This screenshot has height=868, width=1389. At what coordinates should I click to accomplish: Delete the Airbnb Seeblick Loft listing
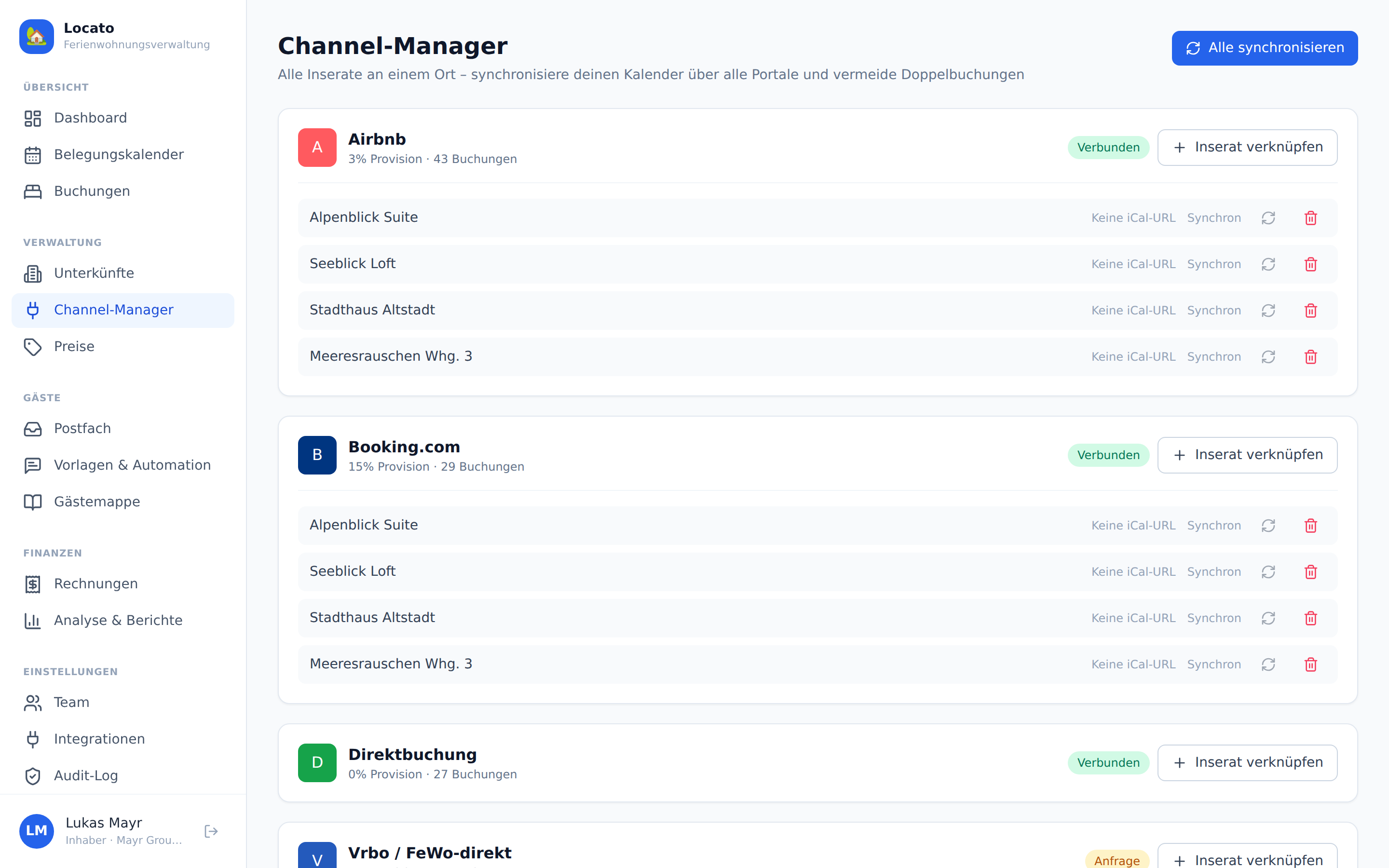coord(1311,265)
